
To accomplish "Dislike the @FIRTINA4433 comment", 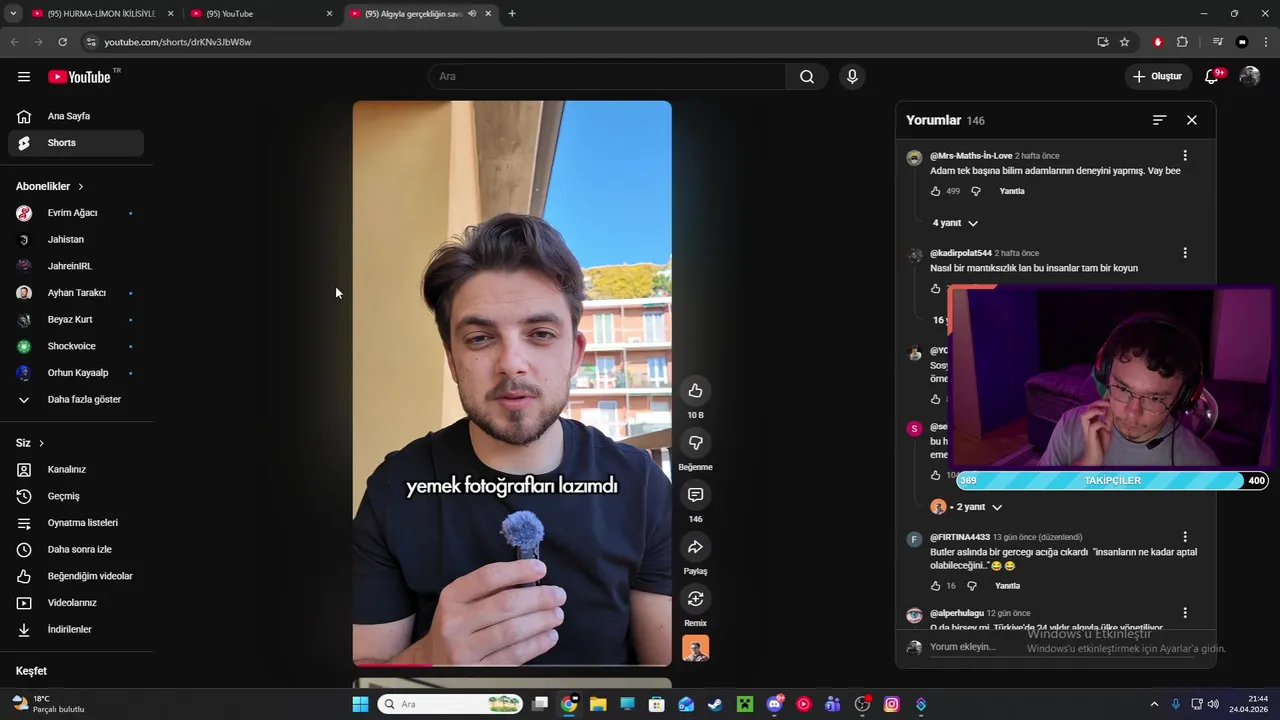I will pyautogui.click(x=972, y=586).
